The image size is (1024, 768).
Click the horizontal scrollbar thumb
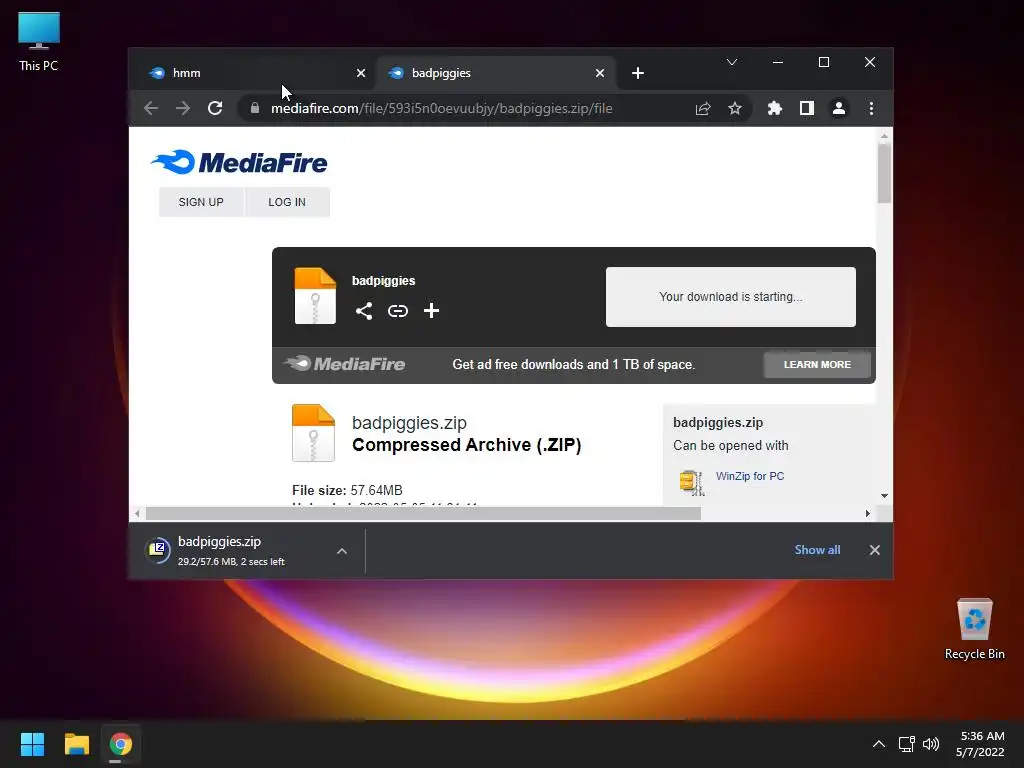pos(423,514)
